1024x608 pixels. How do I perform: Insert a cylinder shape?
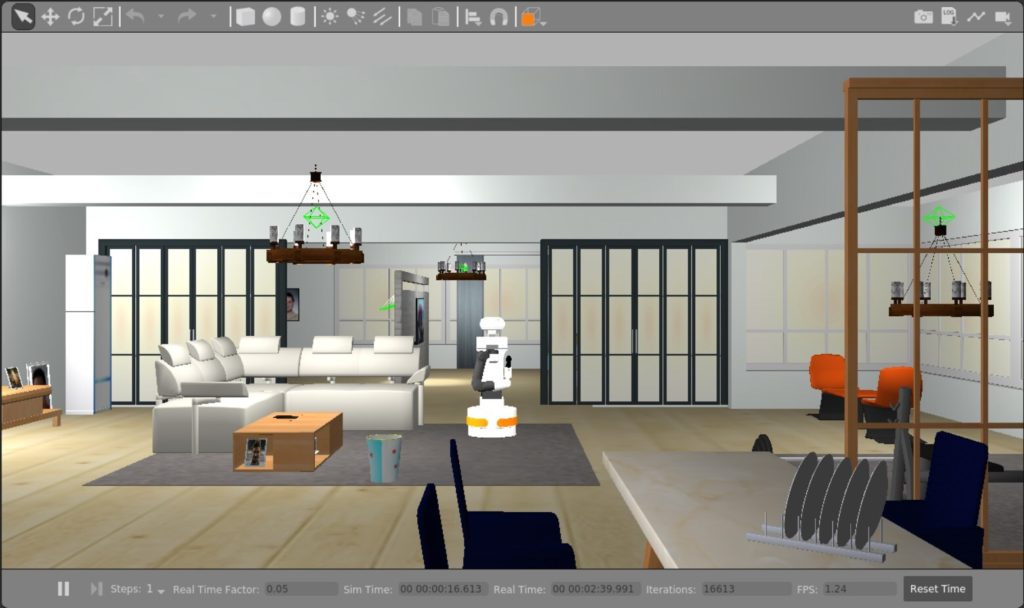point(298,17)
